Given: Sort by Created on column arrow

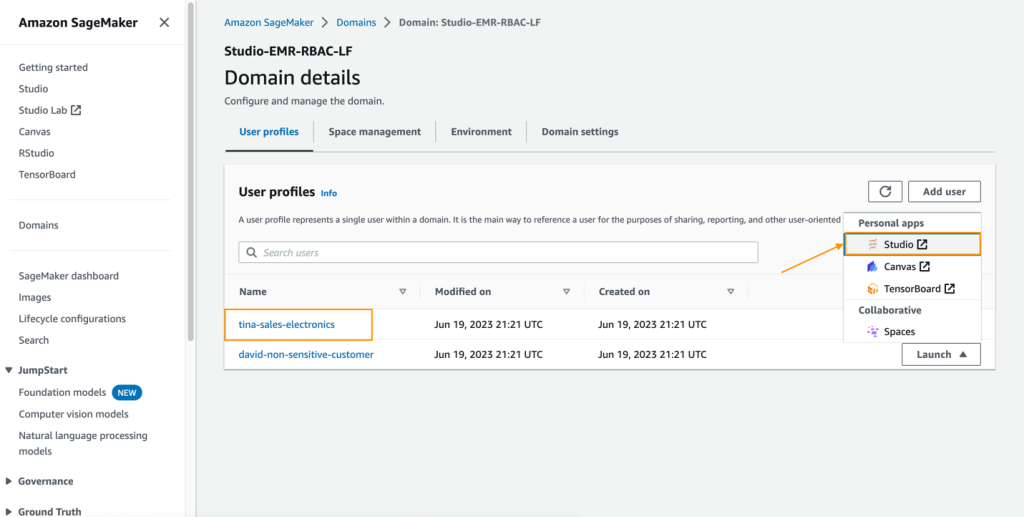Looking at the screenshot, I should tap(731, 292).
